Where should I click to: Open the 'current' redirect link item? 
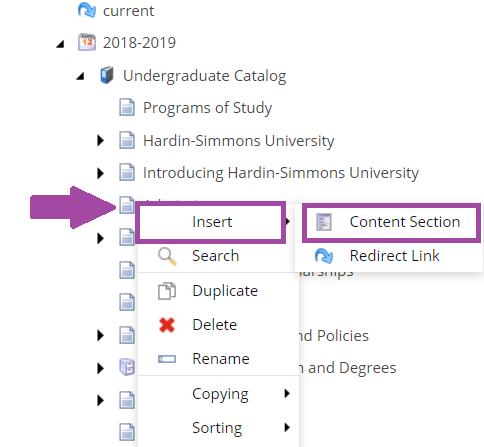[128, 11]
